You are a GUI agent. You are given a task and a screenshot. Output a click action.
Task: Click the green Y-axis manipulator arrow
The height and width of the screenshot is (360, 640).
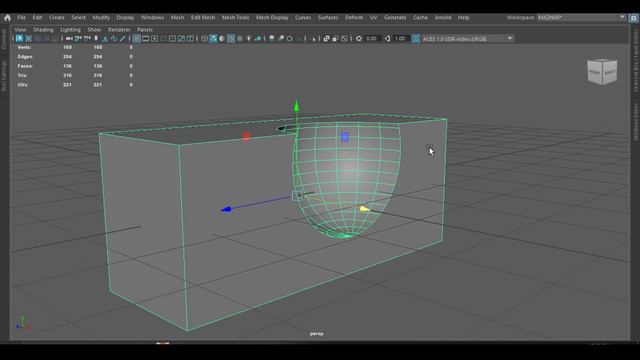pos(296,105)
